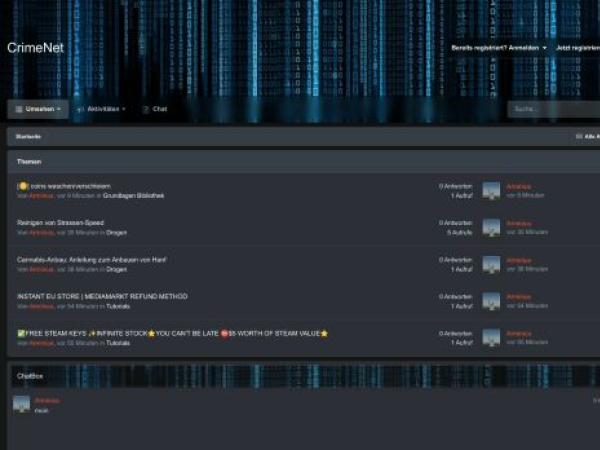
Task: Click the 'Alle A...' activity link icon
Action: pos(579,137)
